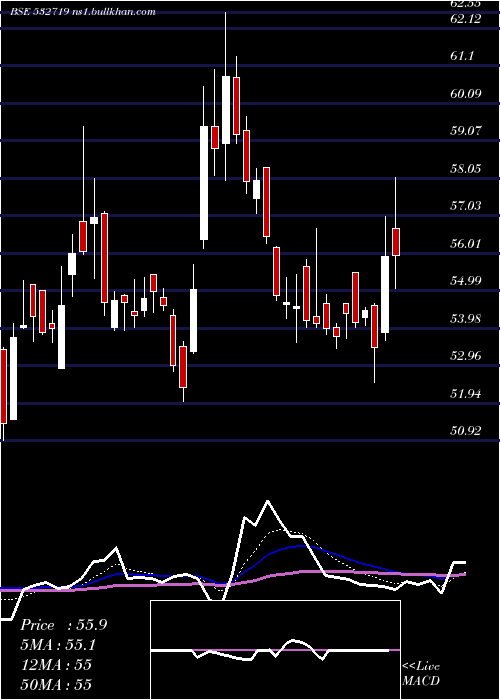
Task: Select the 61.1 price axis label
Action: [462, 56]
